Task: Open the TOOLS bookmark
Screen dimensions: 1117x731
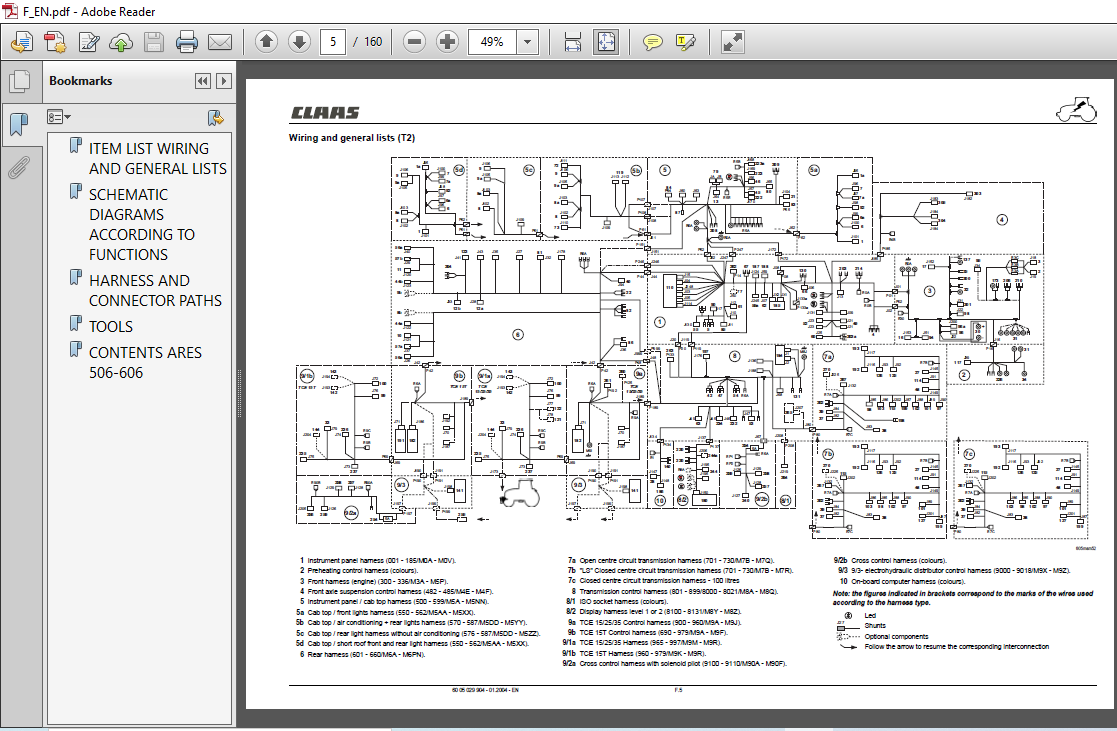Action: point(110,326)
